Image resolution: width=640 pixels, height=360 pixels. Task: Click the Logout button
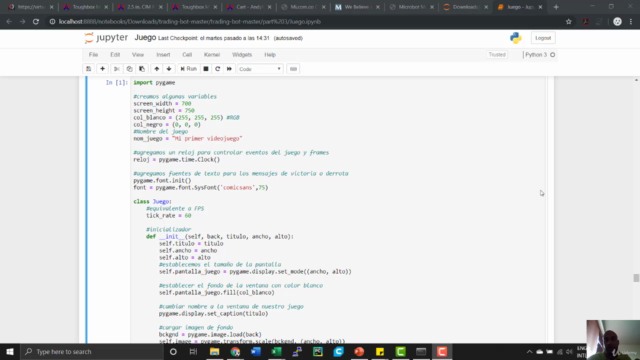pyautogui.click(x=543, y=38)
